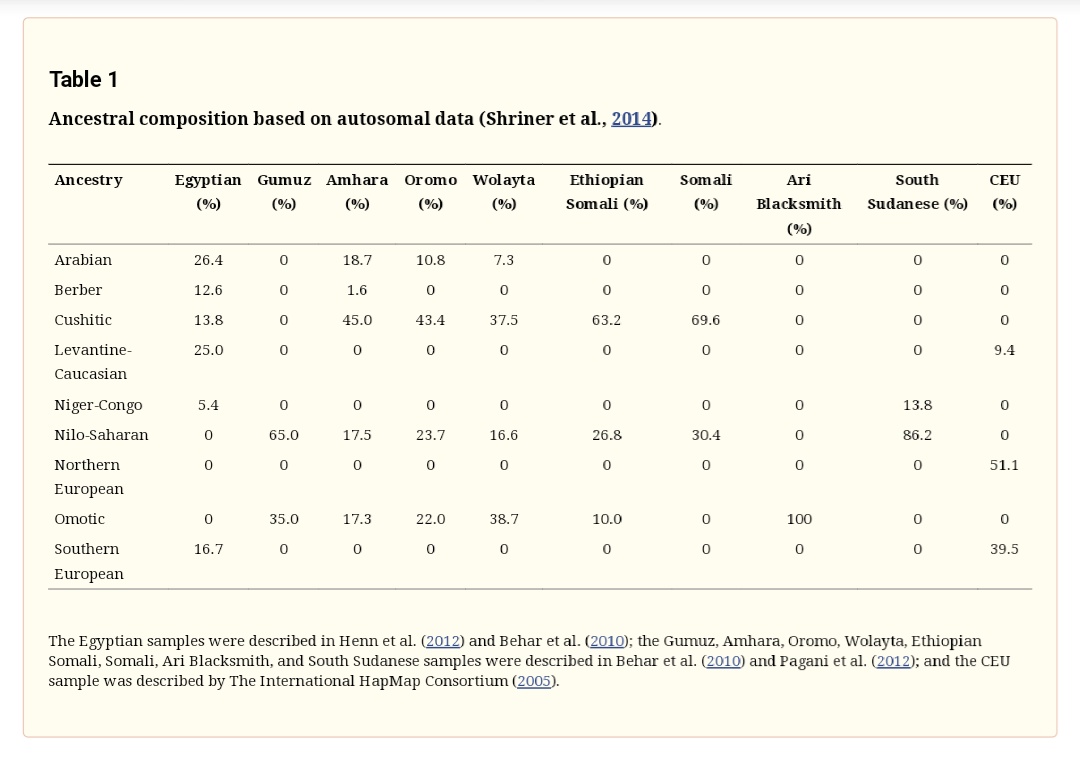Select the 'Egyptian (%)' column header
The width and height of the screenshot is (1080, 763).
pyautogui.click(x=208, y=191)
